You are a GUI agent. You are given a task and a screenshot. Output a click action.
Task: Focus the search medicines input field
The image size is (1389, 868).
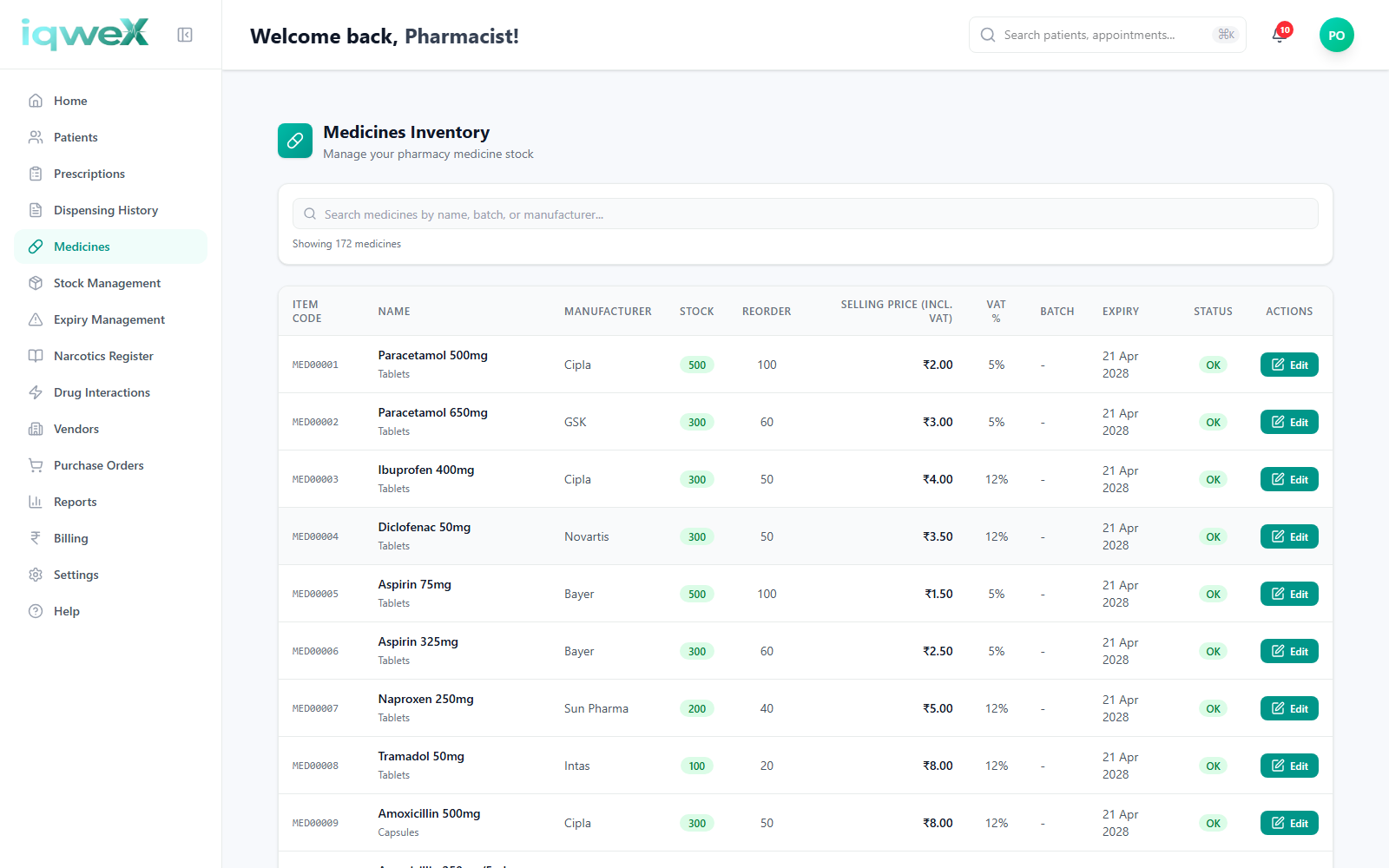pyautogui.click(x=805, y=214)
